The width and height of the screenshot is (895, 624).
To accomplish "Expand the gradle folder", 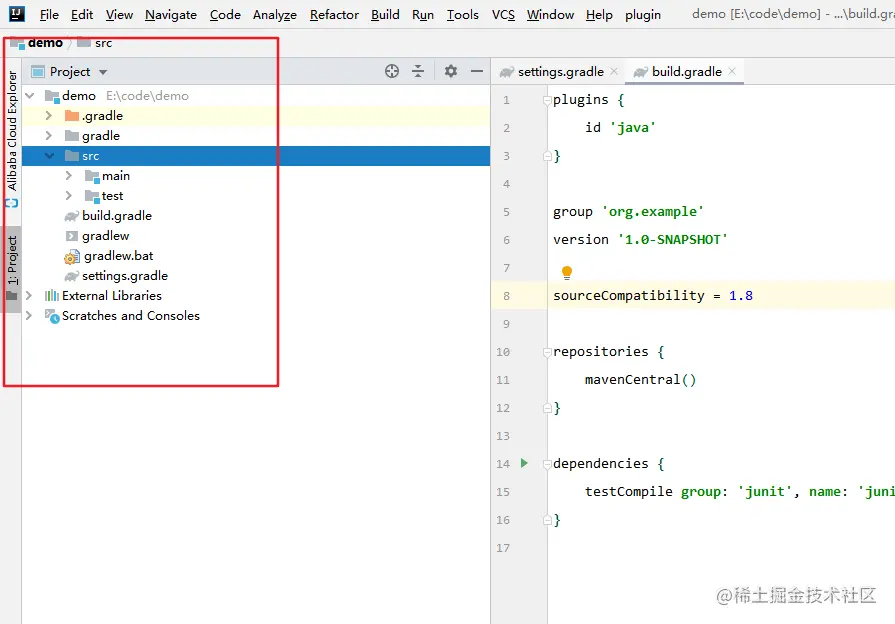I will click(49, 136).
